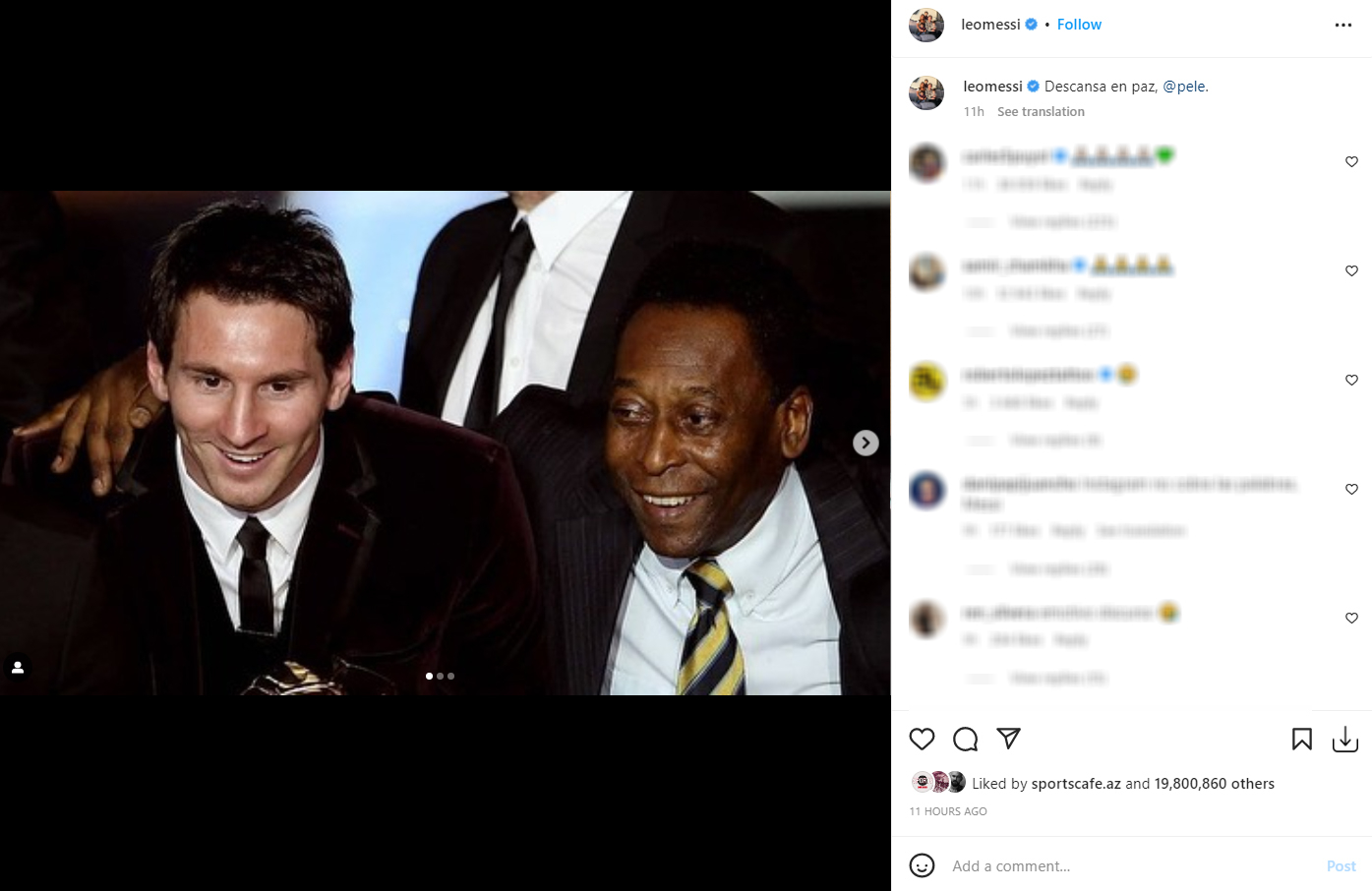Follow the leomessi account
This screenshot has width=1372, height=891.
click(1079, 25)
